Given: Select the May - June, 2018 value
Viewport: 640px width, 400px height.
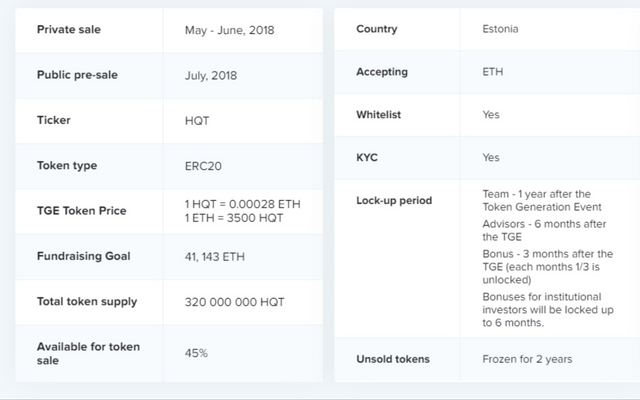Looking at the screenshot, I should [229, 30].
